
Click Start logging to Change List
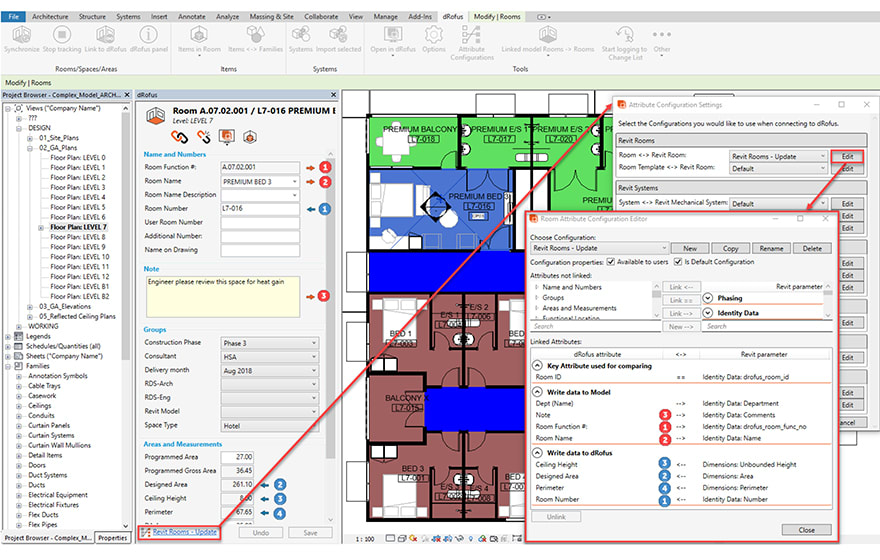[625, 43]
